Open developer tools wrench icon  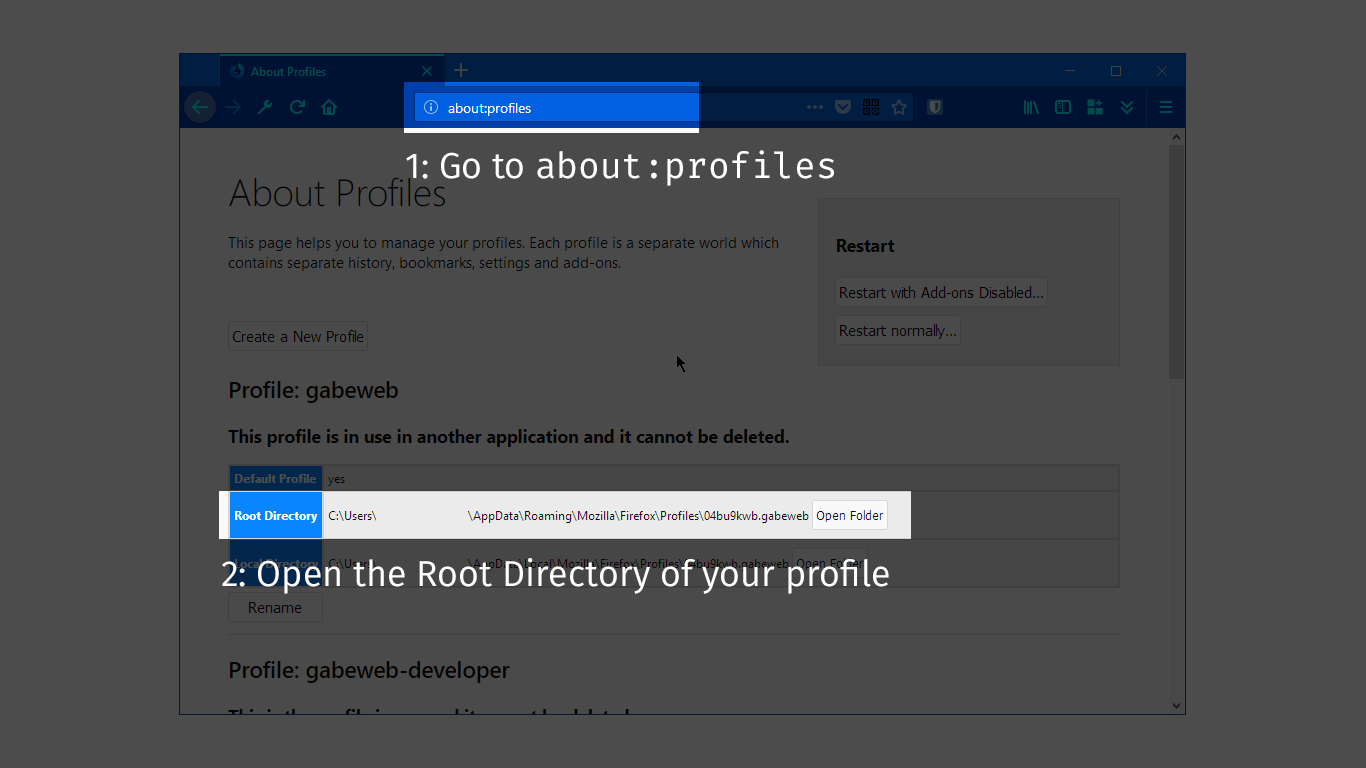tap(265, 107)
